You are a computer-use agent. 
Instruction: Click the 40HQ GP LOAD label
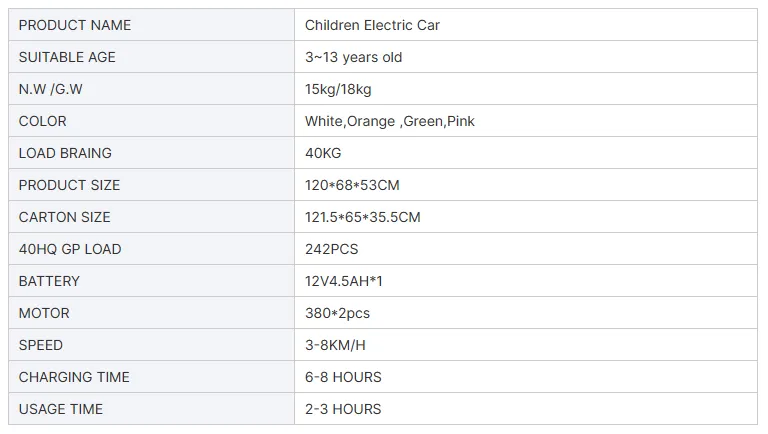[70, 249]
